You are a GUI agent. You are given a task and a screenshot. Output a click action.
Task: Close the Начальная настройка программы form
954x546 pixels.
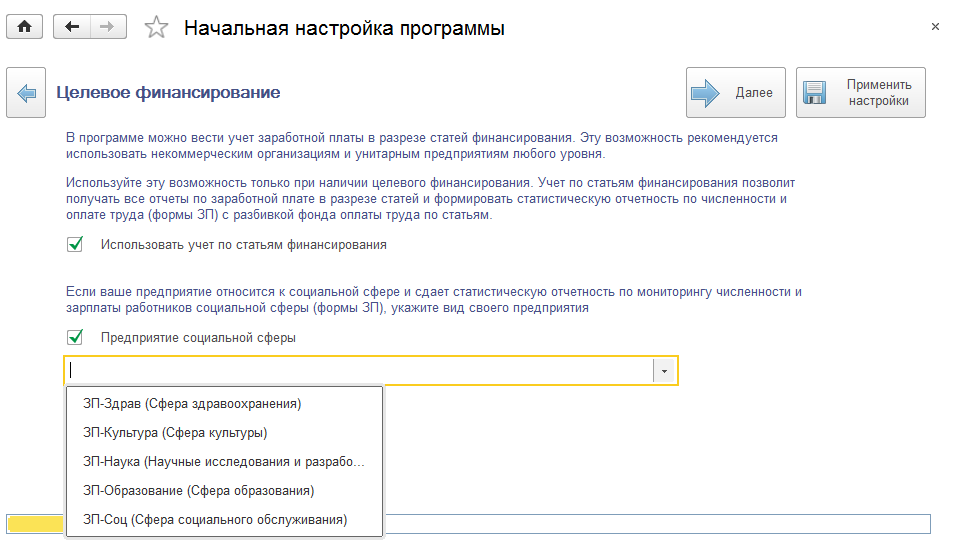point(935,27)
